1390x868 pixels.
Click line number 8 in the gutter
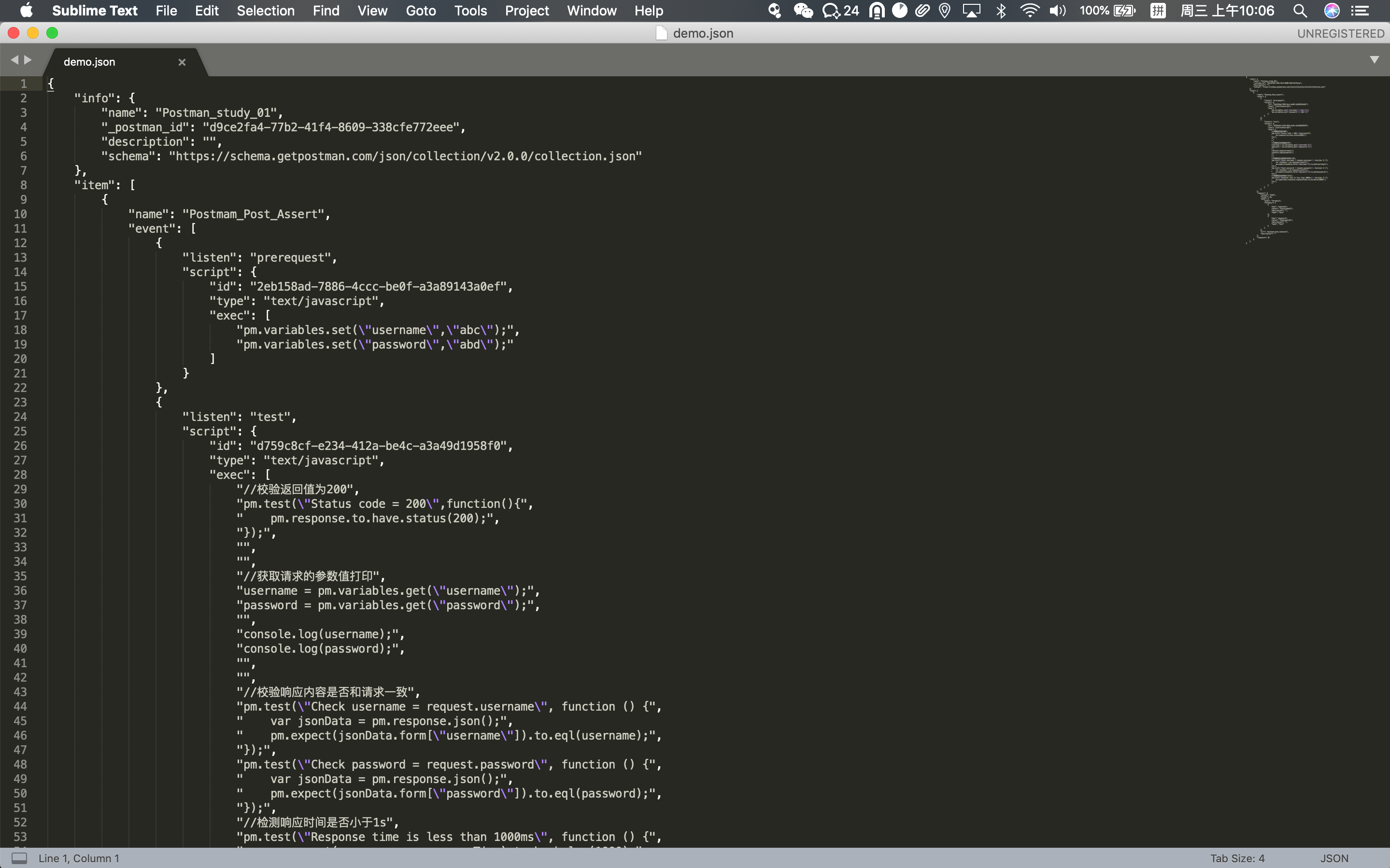pyautogui.click(x=24, y=185)
